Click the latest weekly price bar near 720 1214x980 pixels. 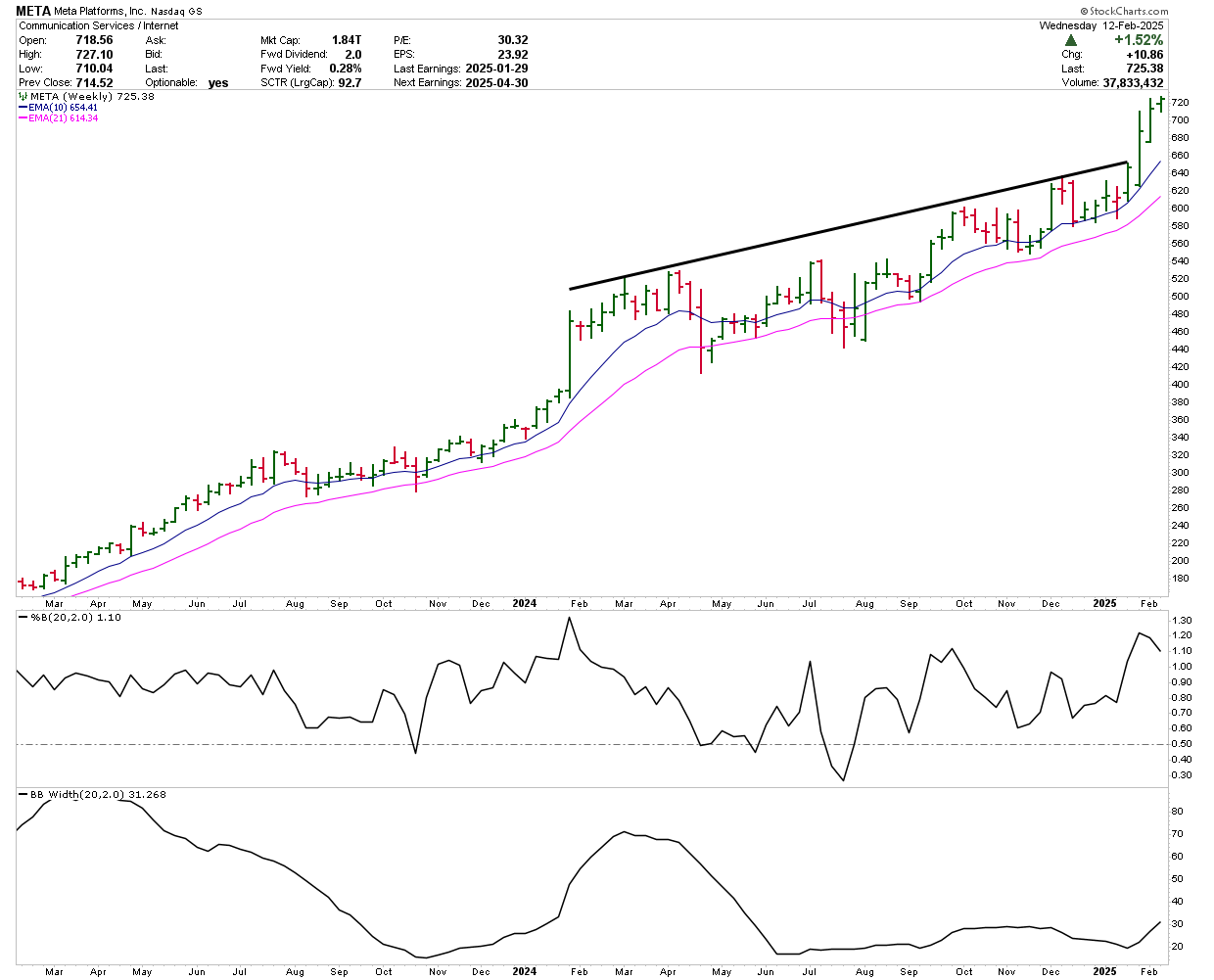(x=1161, y=104)
